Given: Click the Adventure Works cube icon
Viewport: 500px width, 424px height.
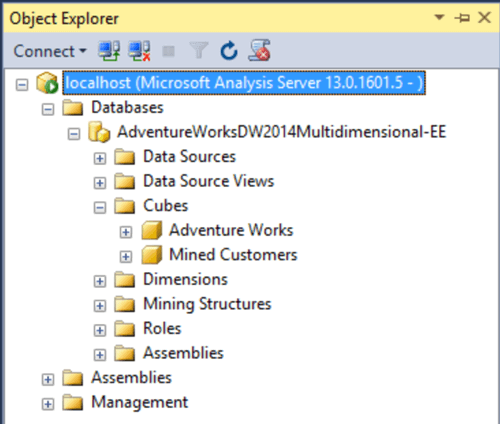Looking at the screenshot, I should pos(152,230).
